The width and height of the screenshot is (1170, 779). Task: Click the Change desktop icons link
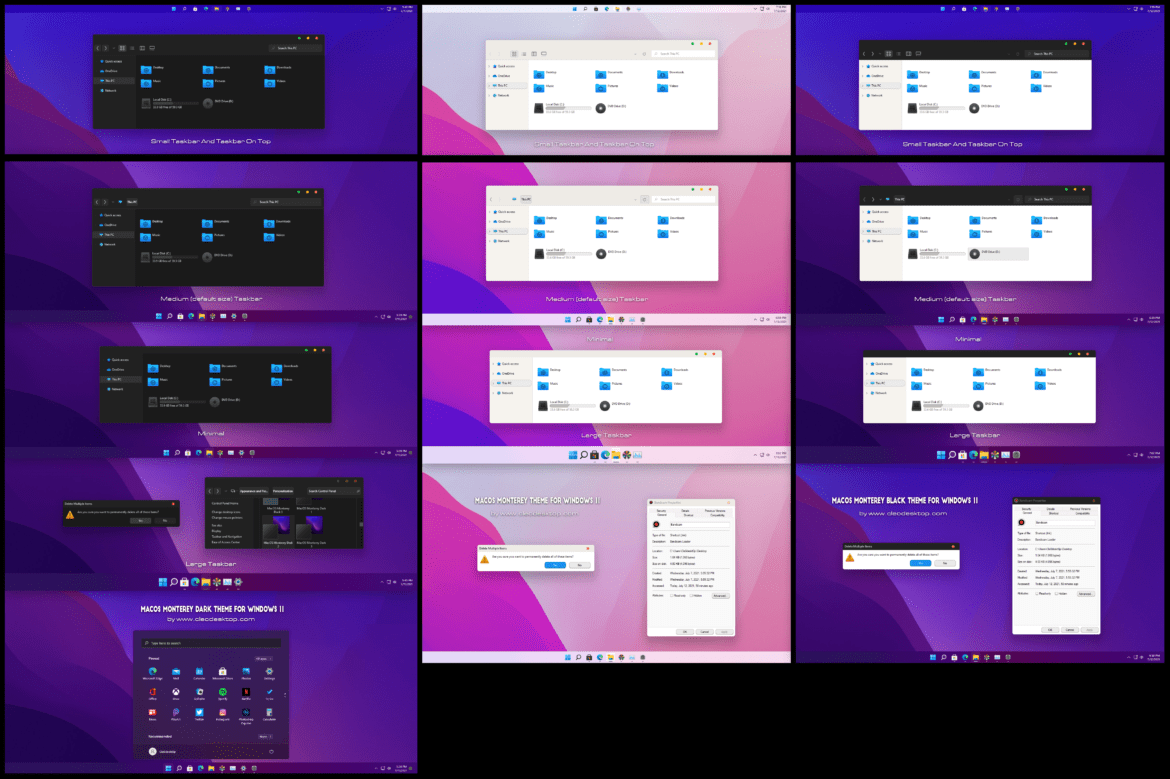click(226, 512)
